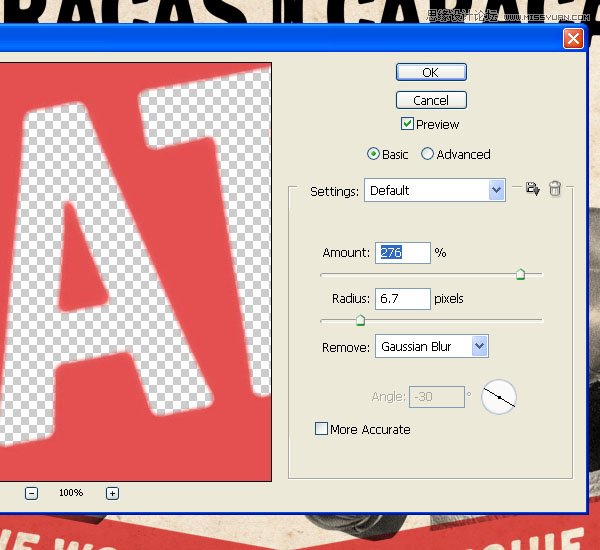Close the dialog with red X
Viewport: 600px width, 550px height.
click(x=573, y=38)
